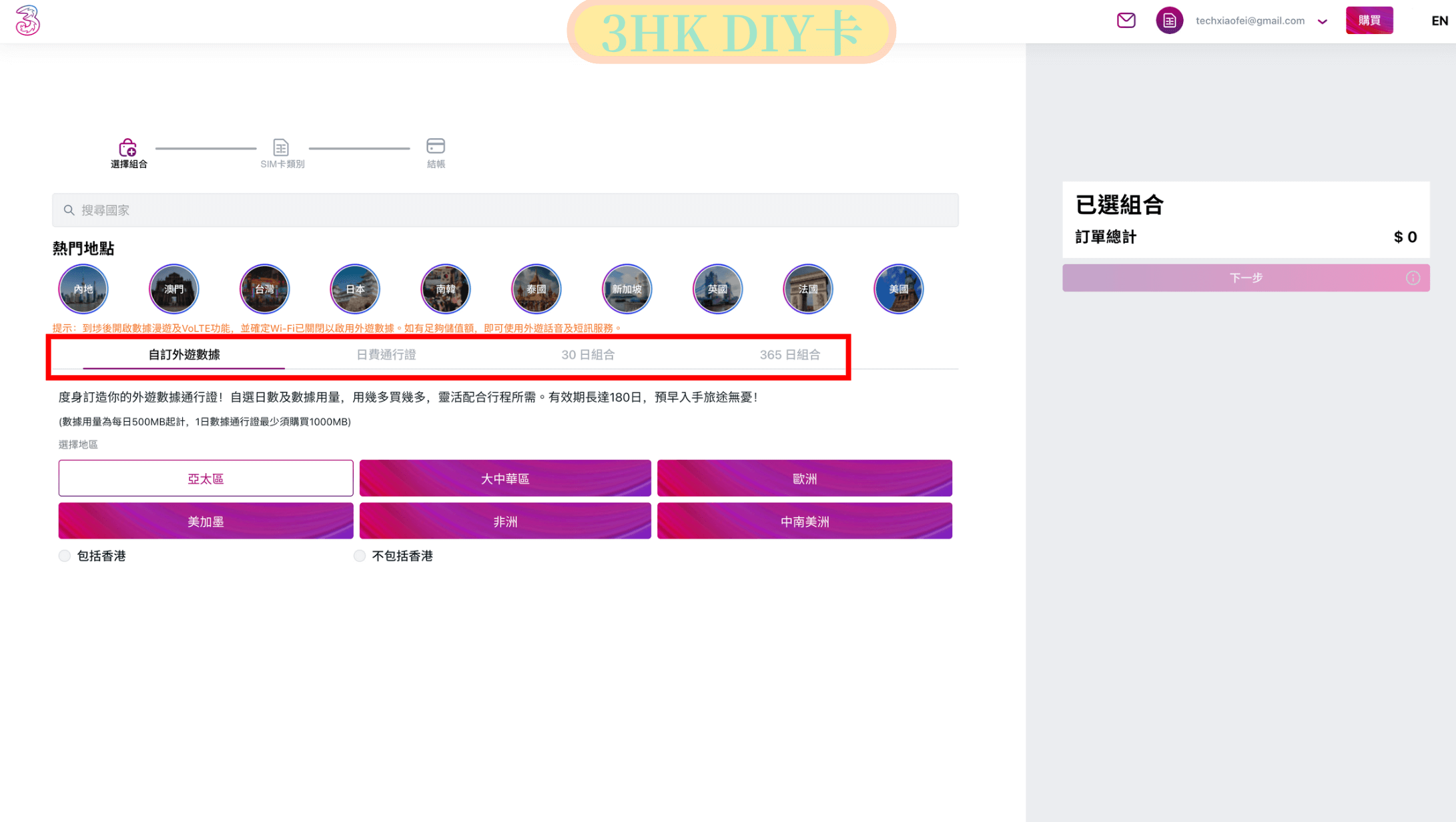Click the magnifier icon in search box
Screen dimensions: 1456x822
pyautogui.click(x=69, y=210)
